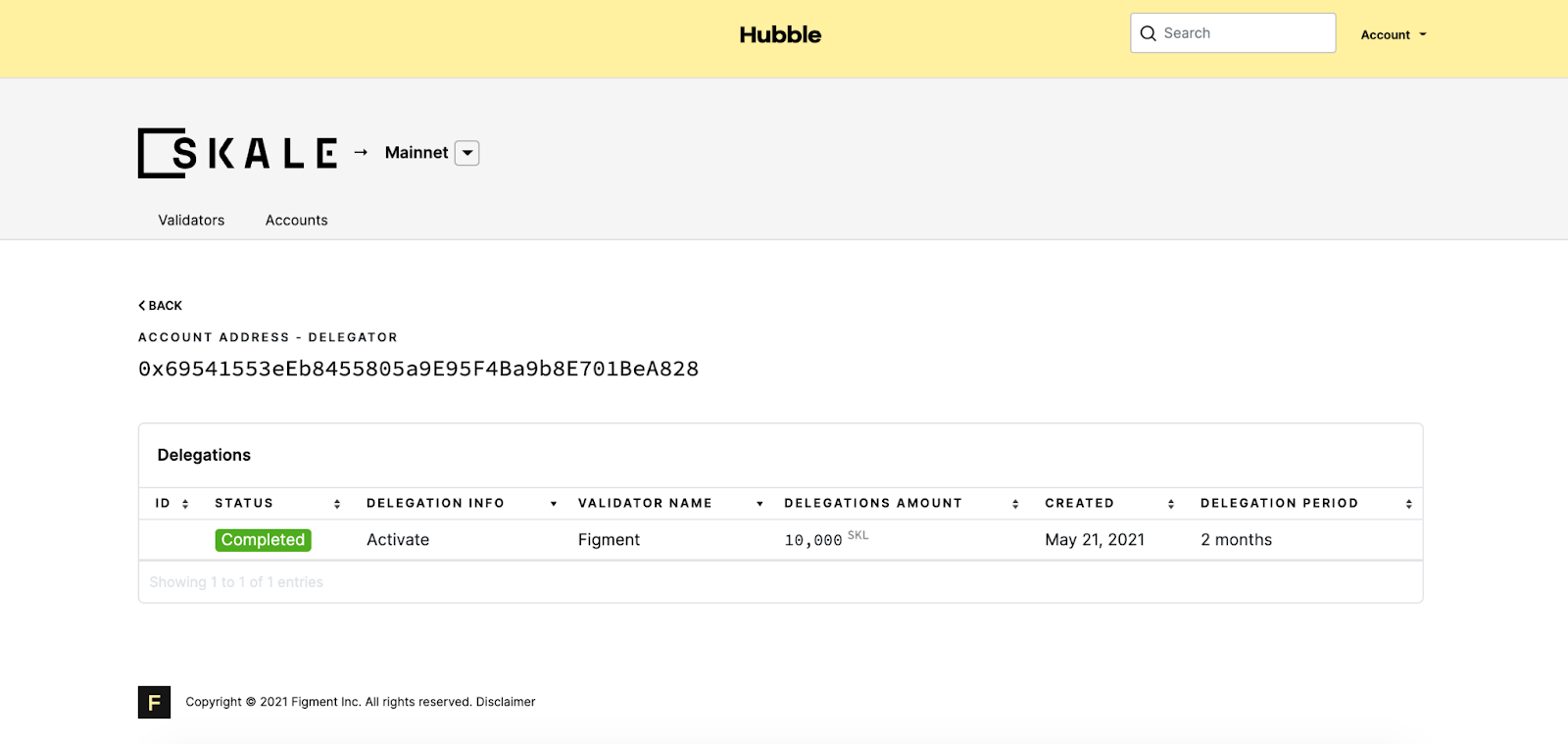Click the Hubble logo
1568x744 pixels.
tap(780, 34)
